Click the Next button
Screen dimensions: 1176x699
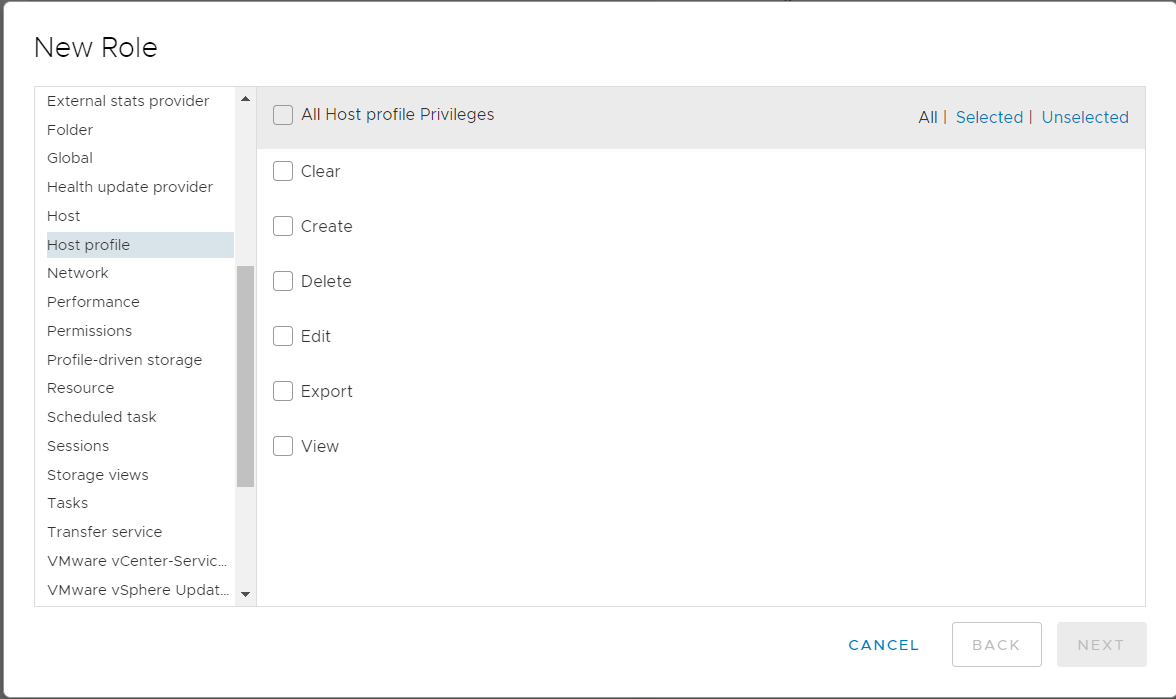(1101, 645)
